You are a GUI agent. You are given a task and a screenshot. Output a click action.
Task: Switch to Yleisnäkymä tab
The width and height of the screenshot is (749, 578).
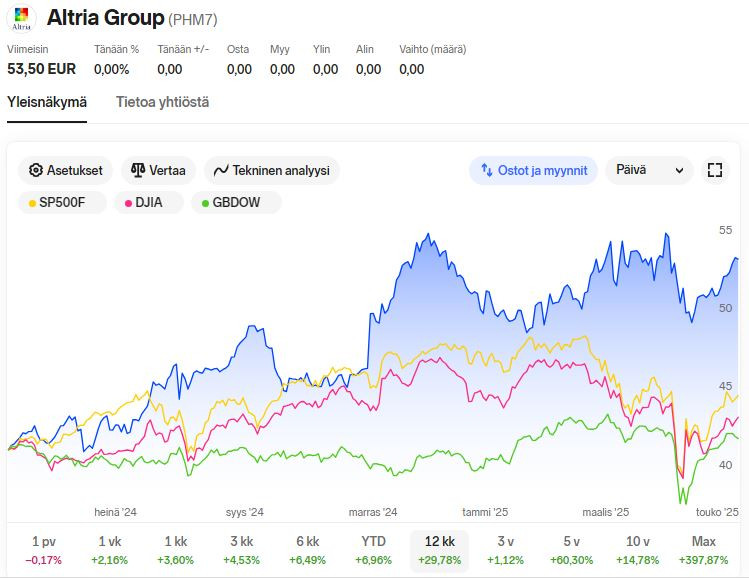(x=47, y=102)
